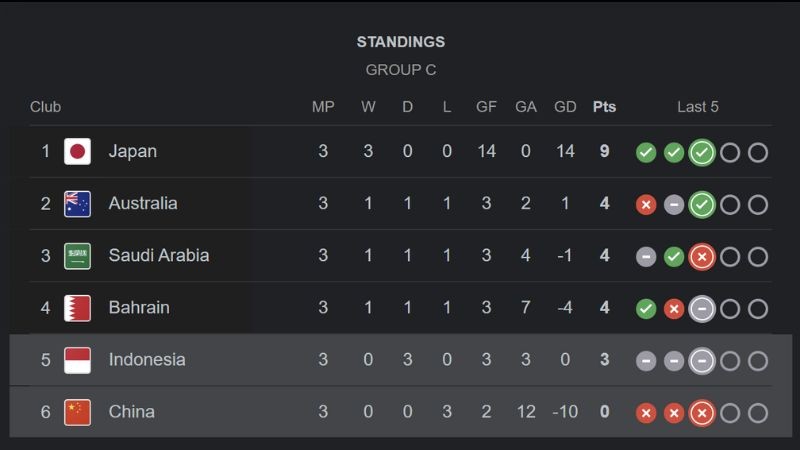800x450 pixels.
Task: Open the Japan team link
Action: tap(133, 152)
